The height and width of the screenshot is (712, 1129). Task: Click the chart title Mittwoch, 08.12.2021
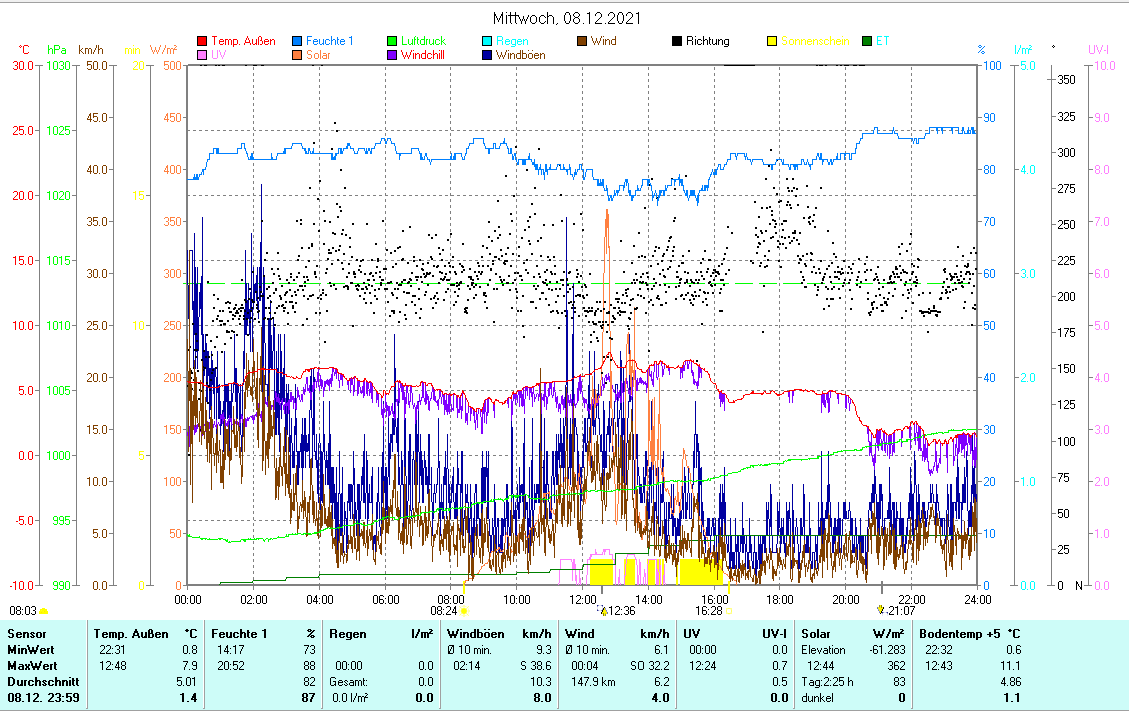pos(567,18)
